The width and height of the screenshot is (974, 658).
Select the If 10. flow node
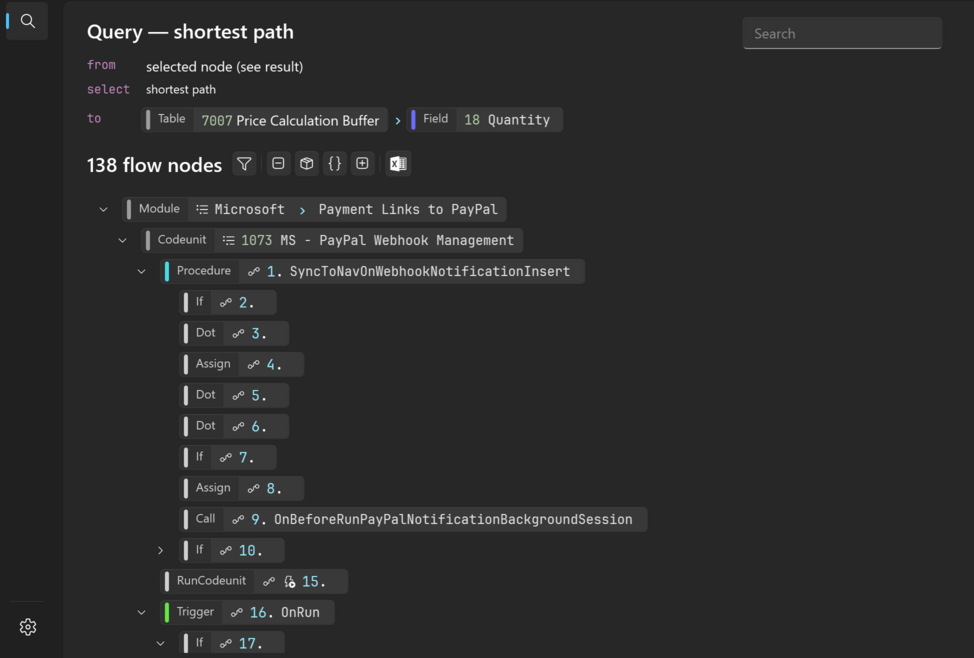[232, 551]
